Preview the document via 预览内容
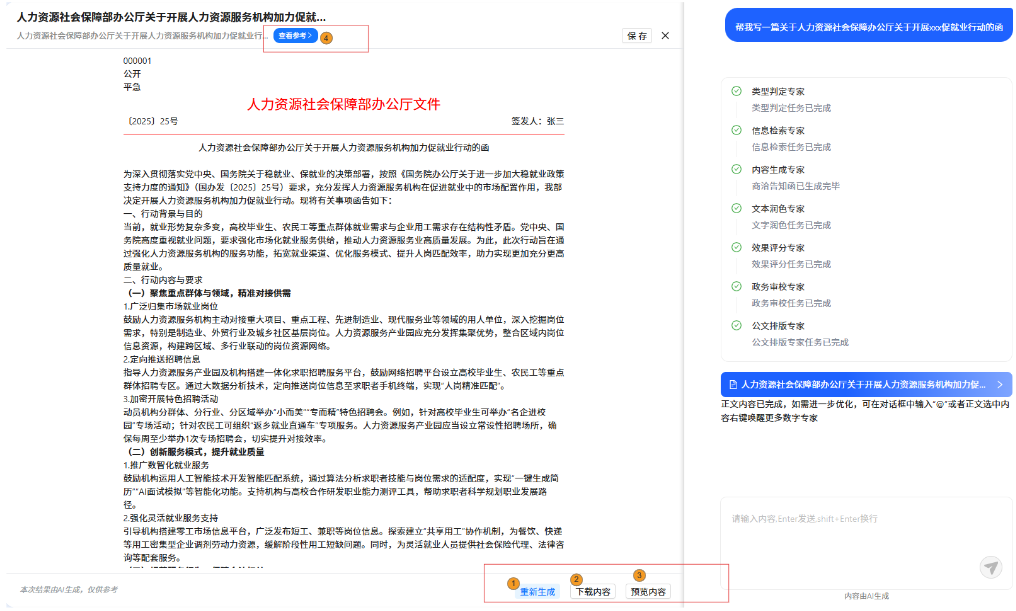The width and height of the screenshot is (1016, 611). (x=648, y=592)
